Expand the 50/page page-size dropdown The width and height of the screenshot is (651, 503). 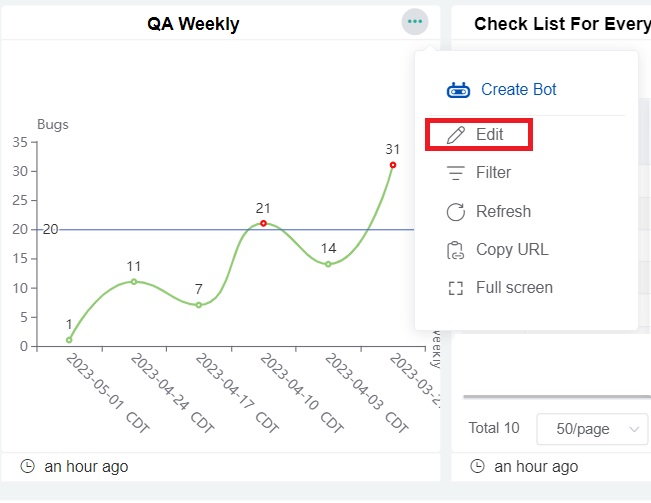point(592,428)
